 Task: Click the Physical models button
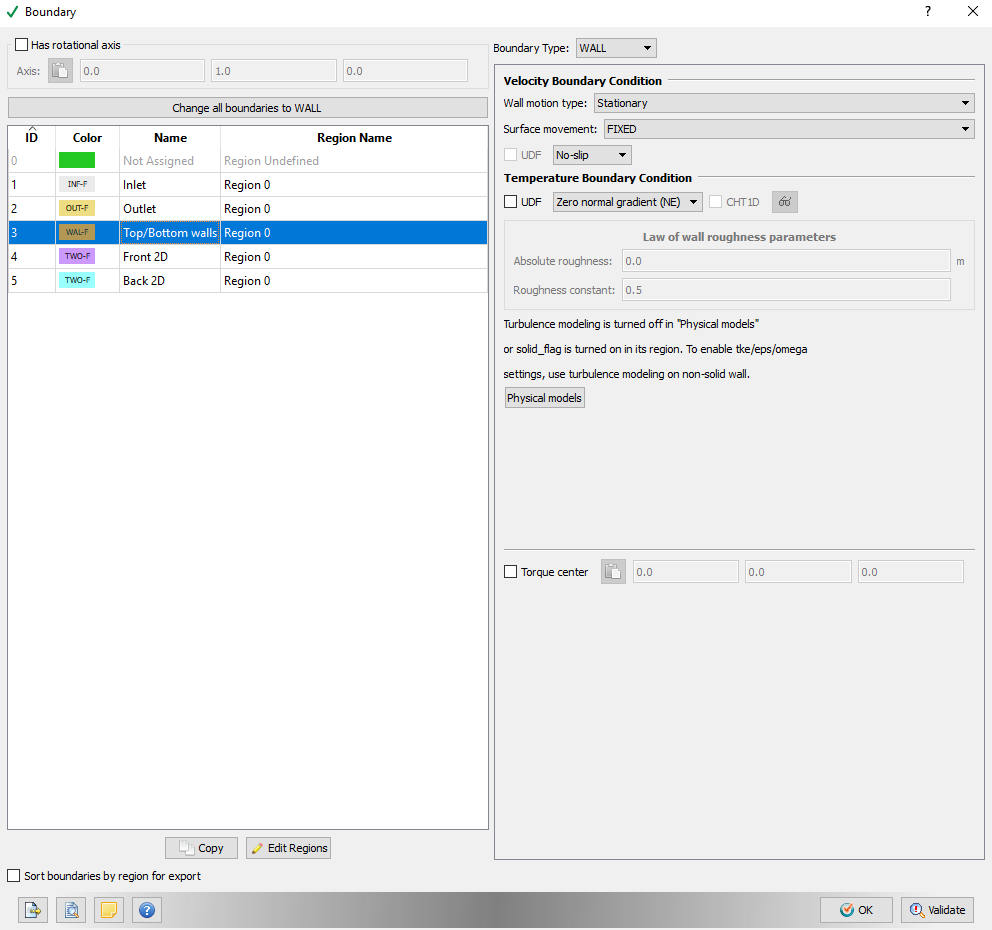tap(544, 397)
